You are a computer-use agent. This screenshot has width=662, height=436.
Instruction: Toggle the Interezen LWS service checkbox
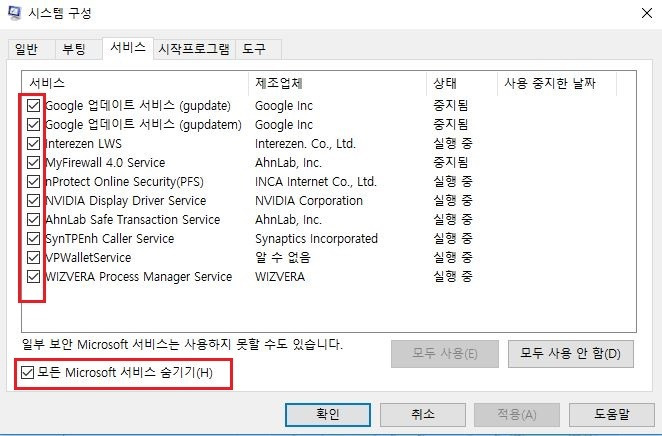(33, 143)
